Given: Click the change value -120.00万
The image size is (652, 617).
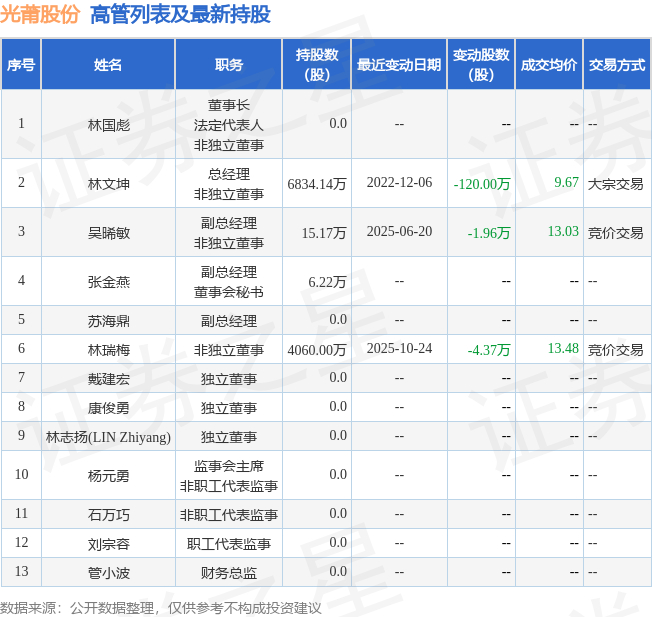Looking at the screenshot, I should 482,184.
